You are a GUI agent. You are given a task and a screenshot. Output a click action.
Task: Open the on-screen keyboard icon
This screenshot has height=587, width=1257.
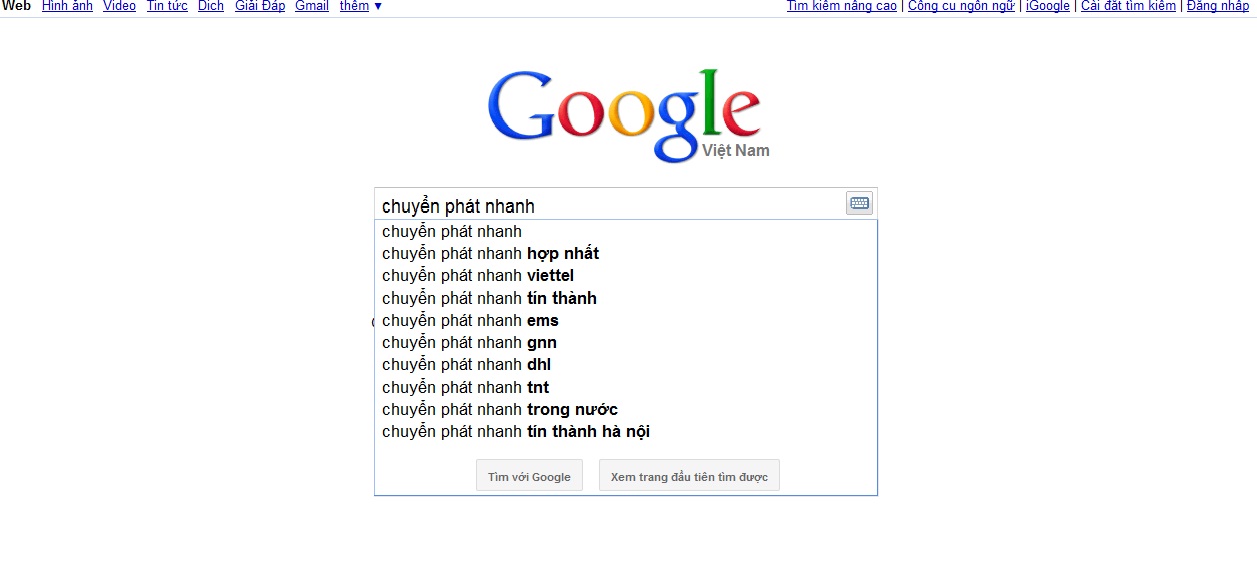point(859,204)
